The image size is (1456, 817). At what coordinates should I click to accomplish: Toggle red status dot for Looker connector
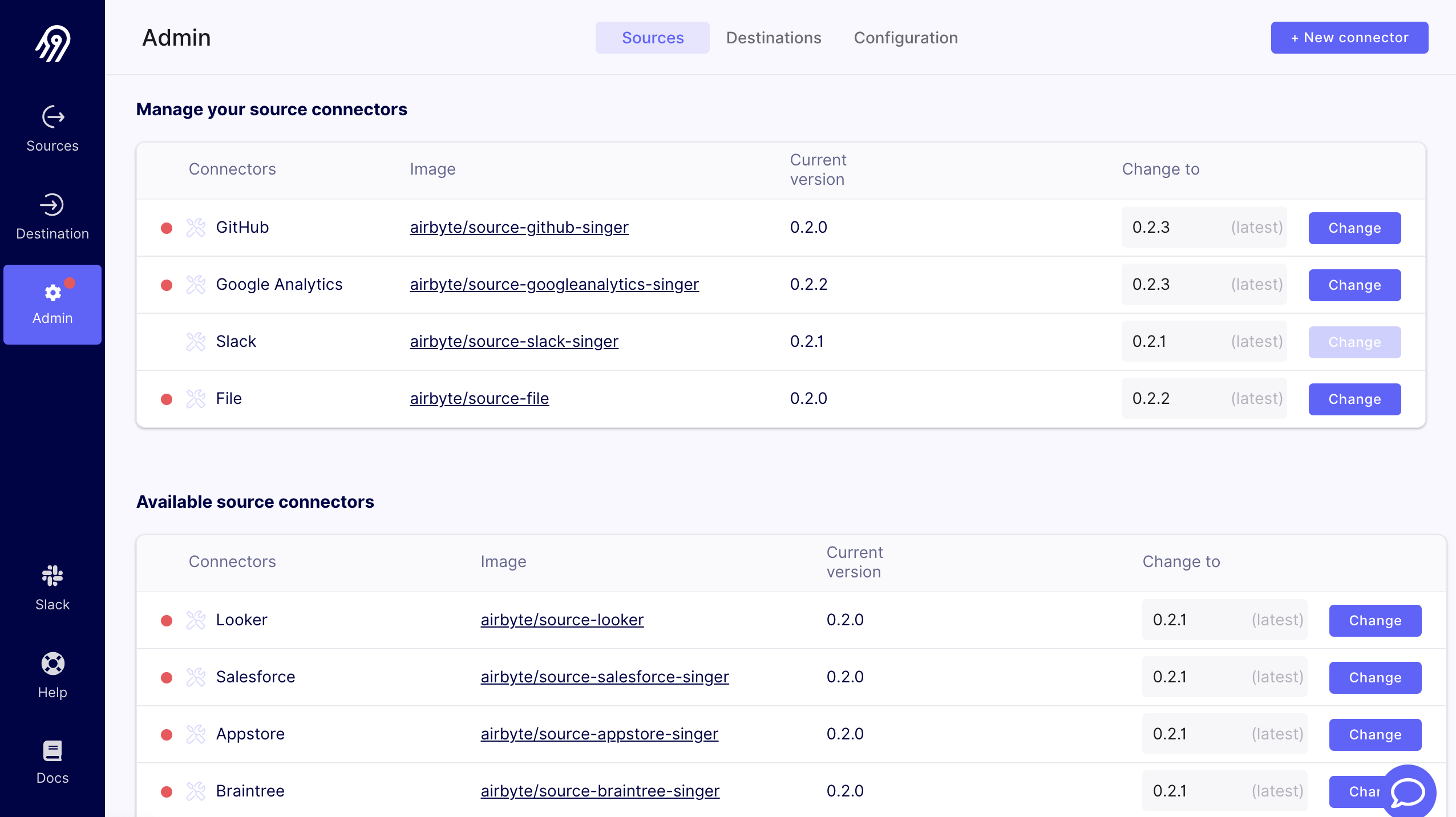tap(167, 620)
